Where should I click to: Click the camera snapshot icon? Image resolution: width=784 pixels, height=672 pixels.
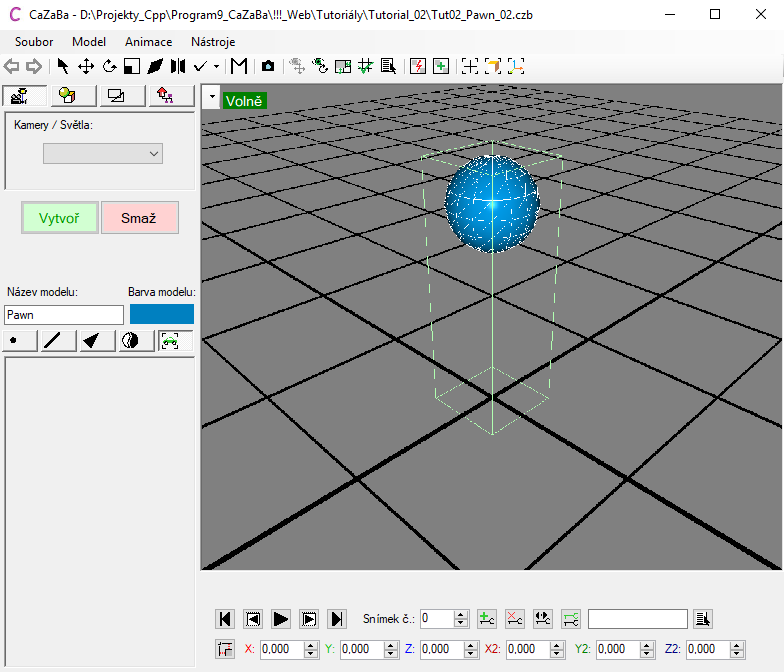tap(267, 66)
